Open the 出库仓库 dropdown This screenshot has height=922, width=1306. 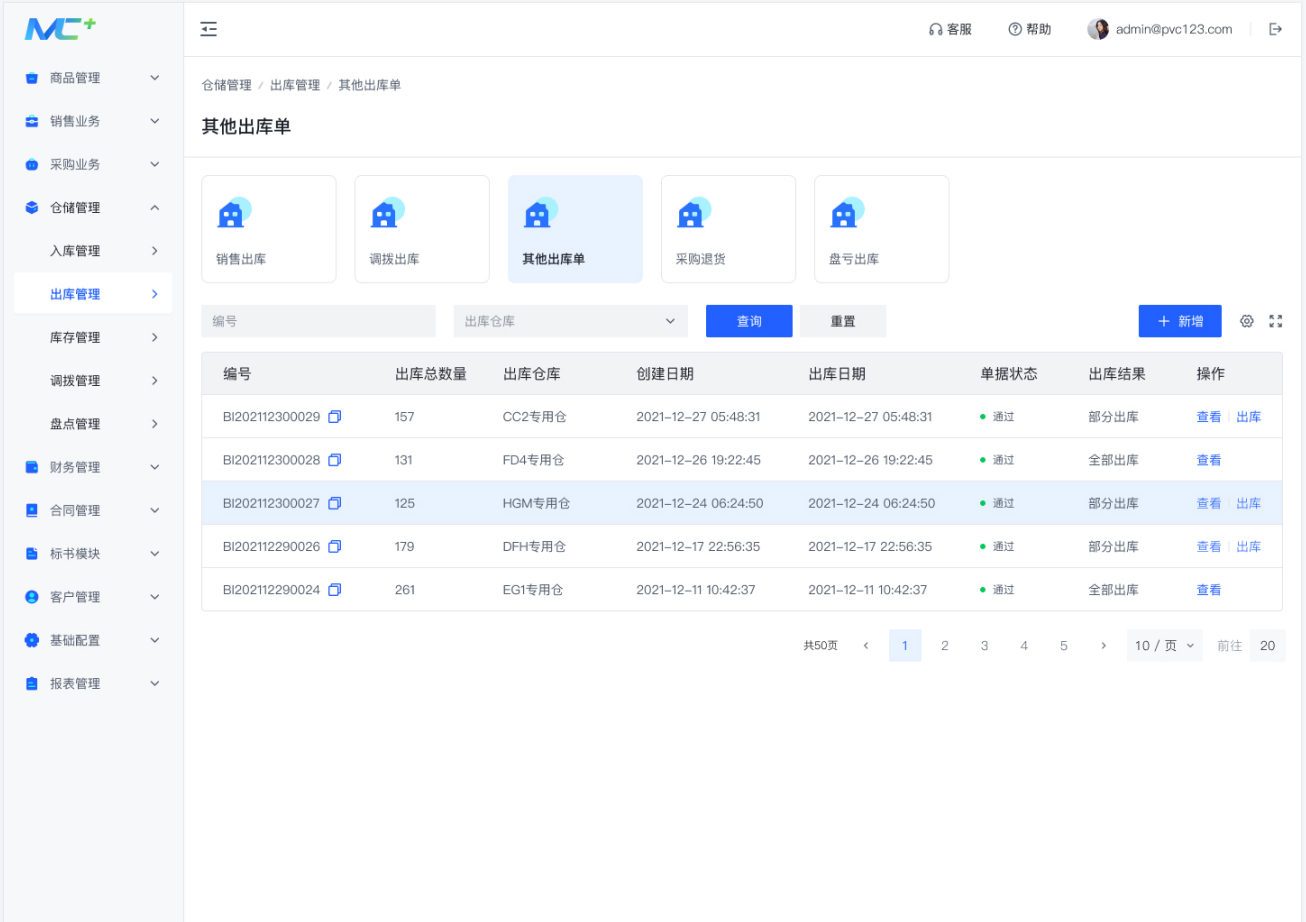(571, 321)
